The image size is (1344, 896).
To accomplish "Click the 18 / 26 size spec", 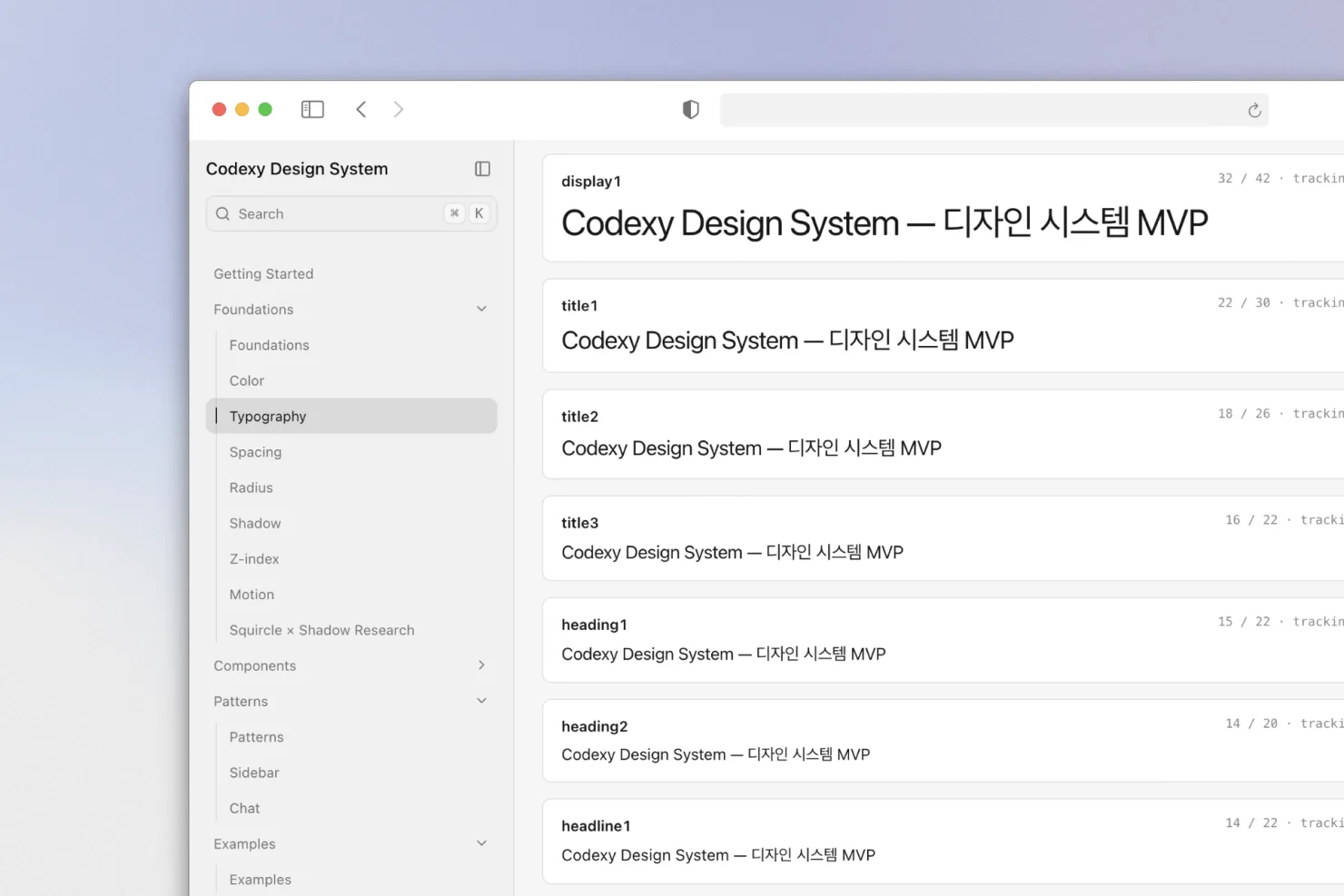I will click(x=1244, y=414).
